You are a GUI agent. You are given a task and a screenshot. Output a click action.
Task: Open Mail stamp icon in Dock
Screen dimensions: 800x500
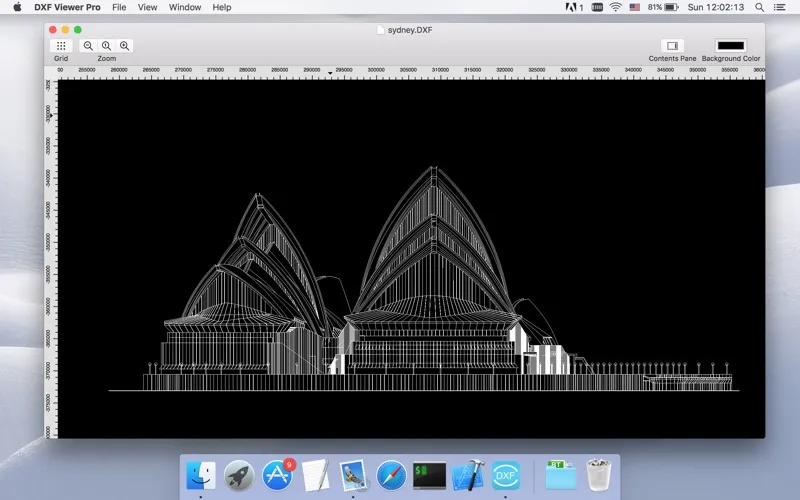[353, 475]
